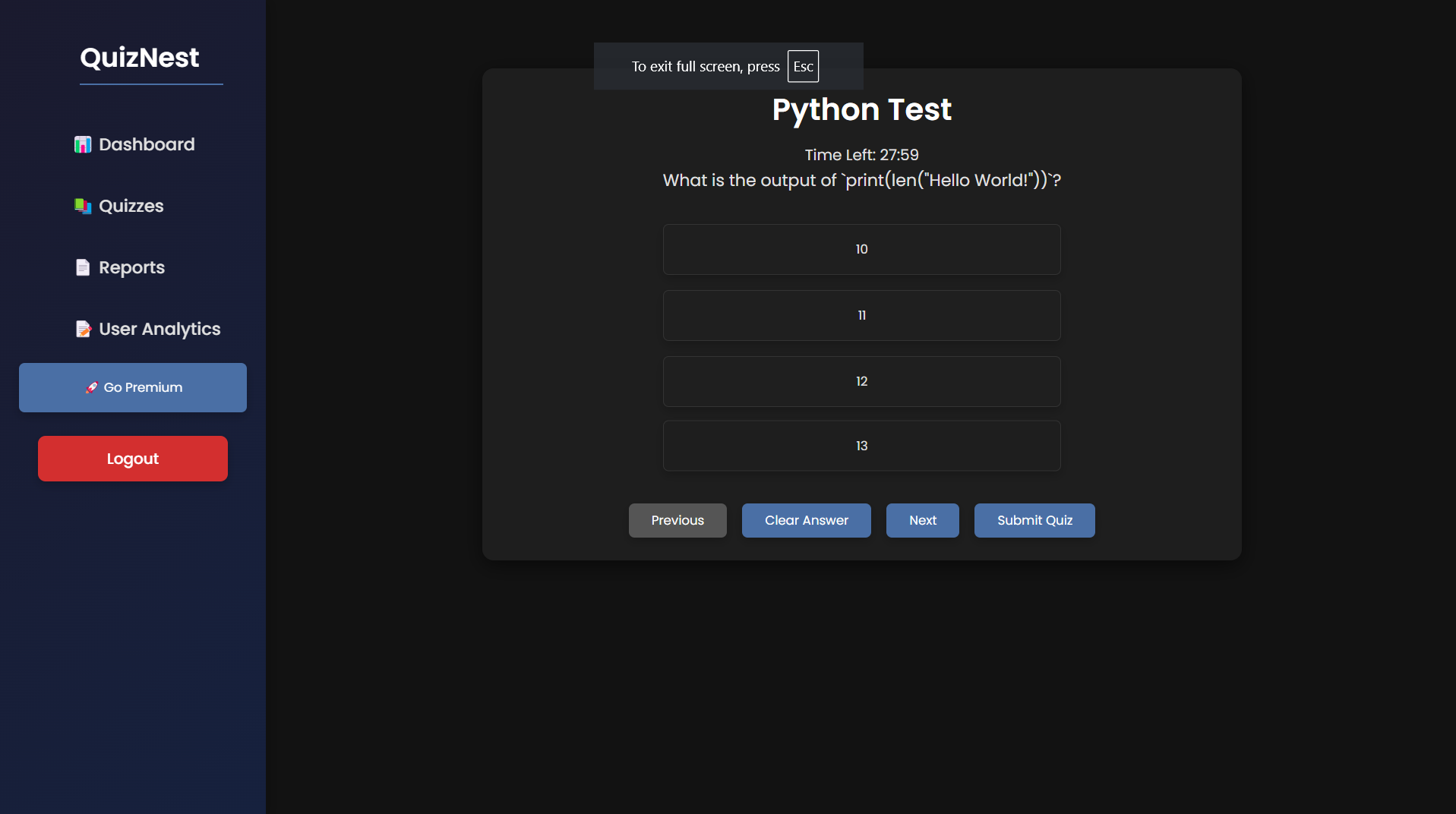Pick answer option 12
Viewport: 1456px width, 814px height.
(861, 381)
